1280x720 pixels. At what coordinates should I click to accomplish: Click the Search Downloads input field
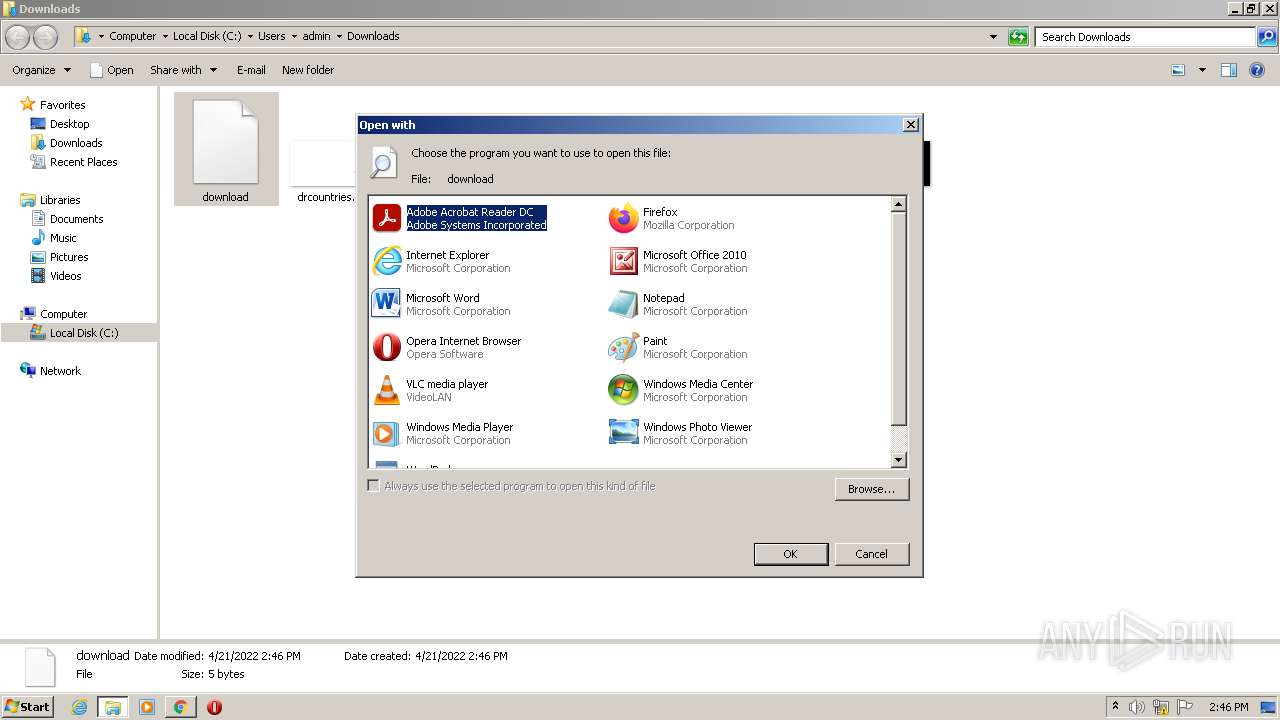[1146, 37]
